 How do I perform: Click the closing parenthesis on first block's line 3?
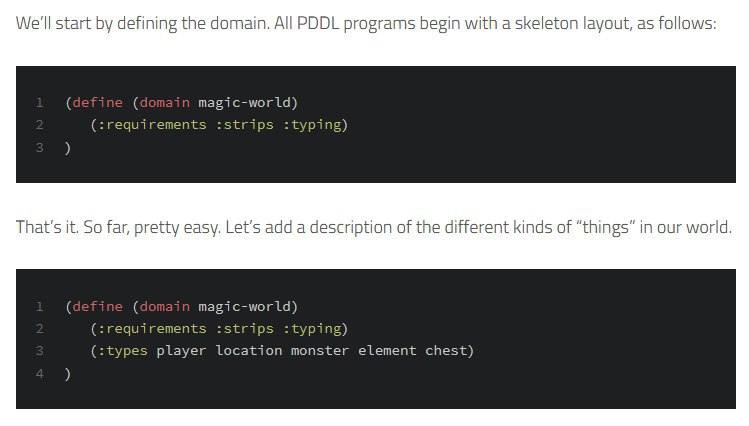[x=68, y=147]
